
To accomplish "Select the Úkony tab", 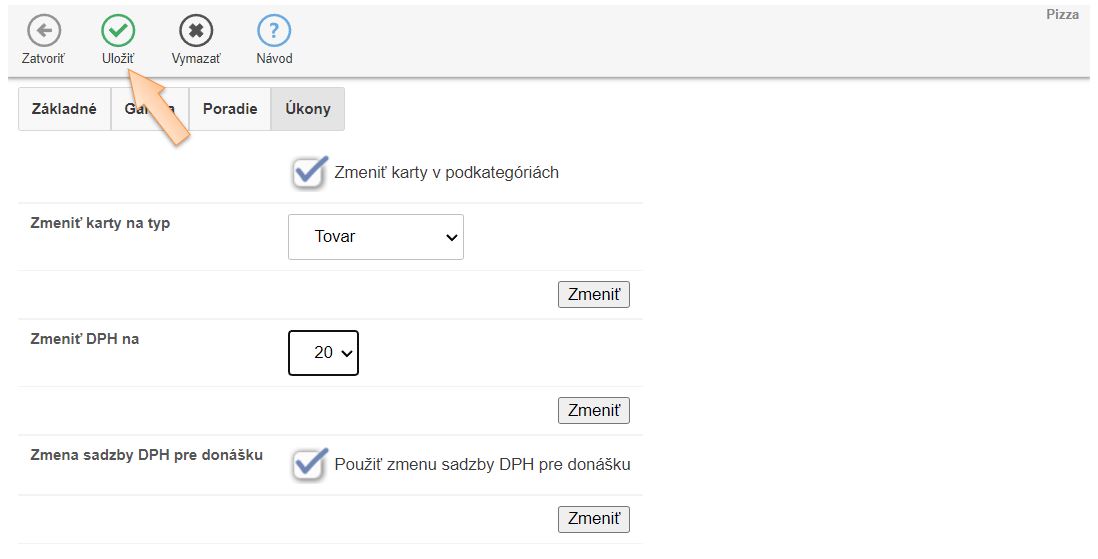I will 307,109.
